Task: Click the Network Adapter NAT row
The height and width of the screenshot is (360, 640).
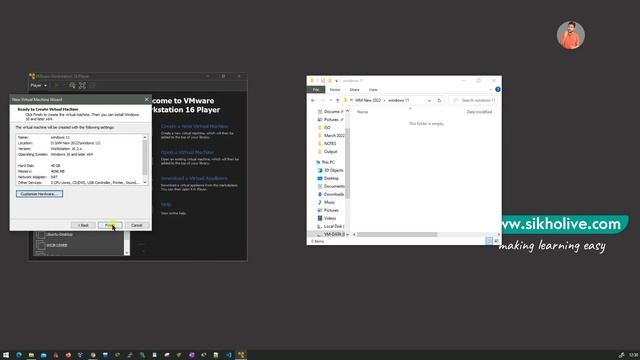Action: 79,177
